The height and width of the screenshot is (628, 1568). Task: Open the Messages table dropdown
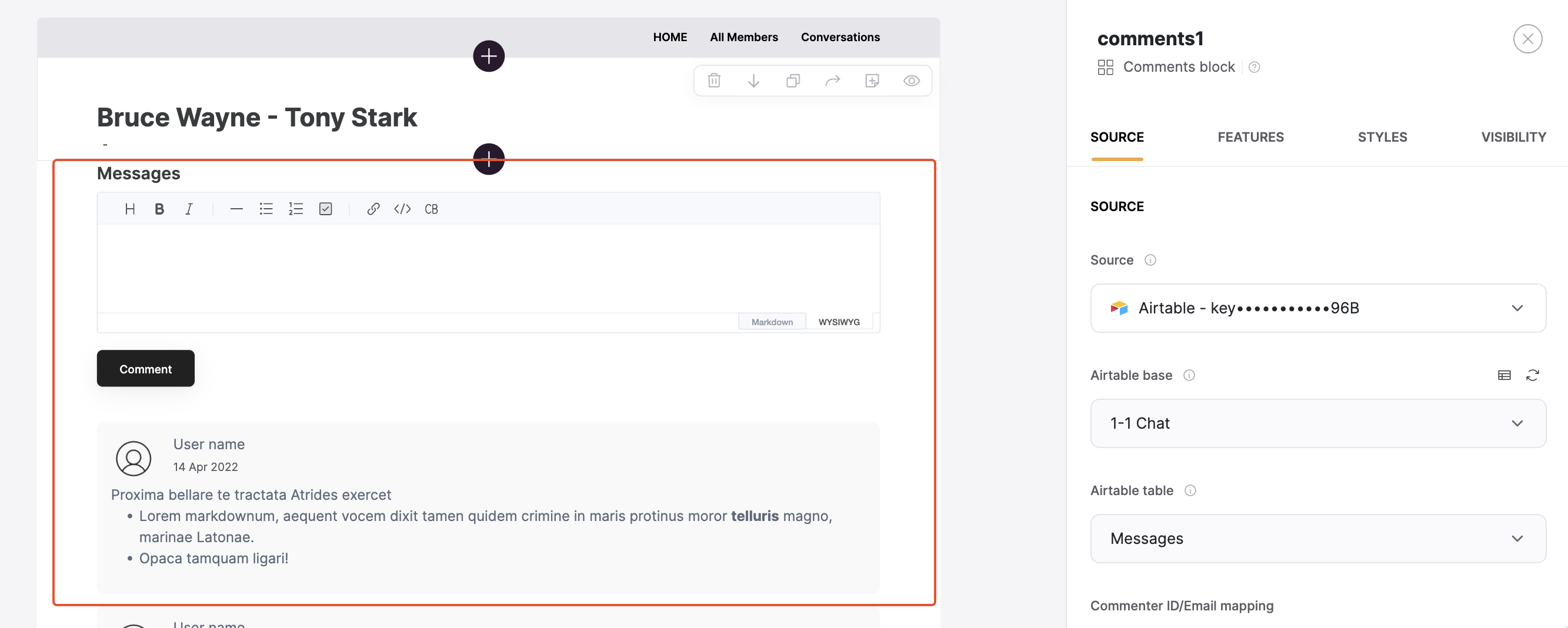1318,539
